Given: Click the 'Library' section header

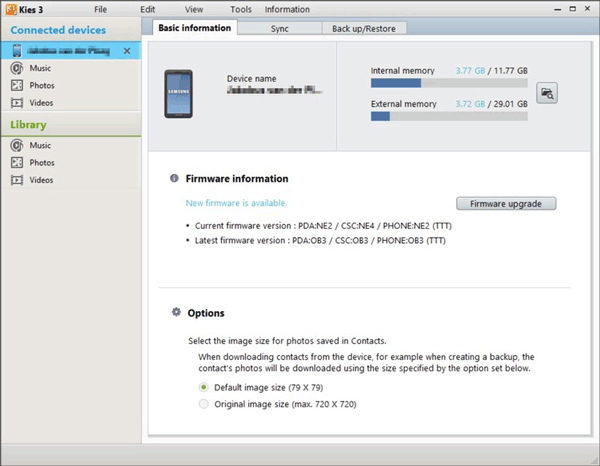Looking at the screenshot, I should (28, 125).
